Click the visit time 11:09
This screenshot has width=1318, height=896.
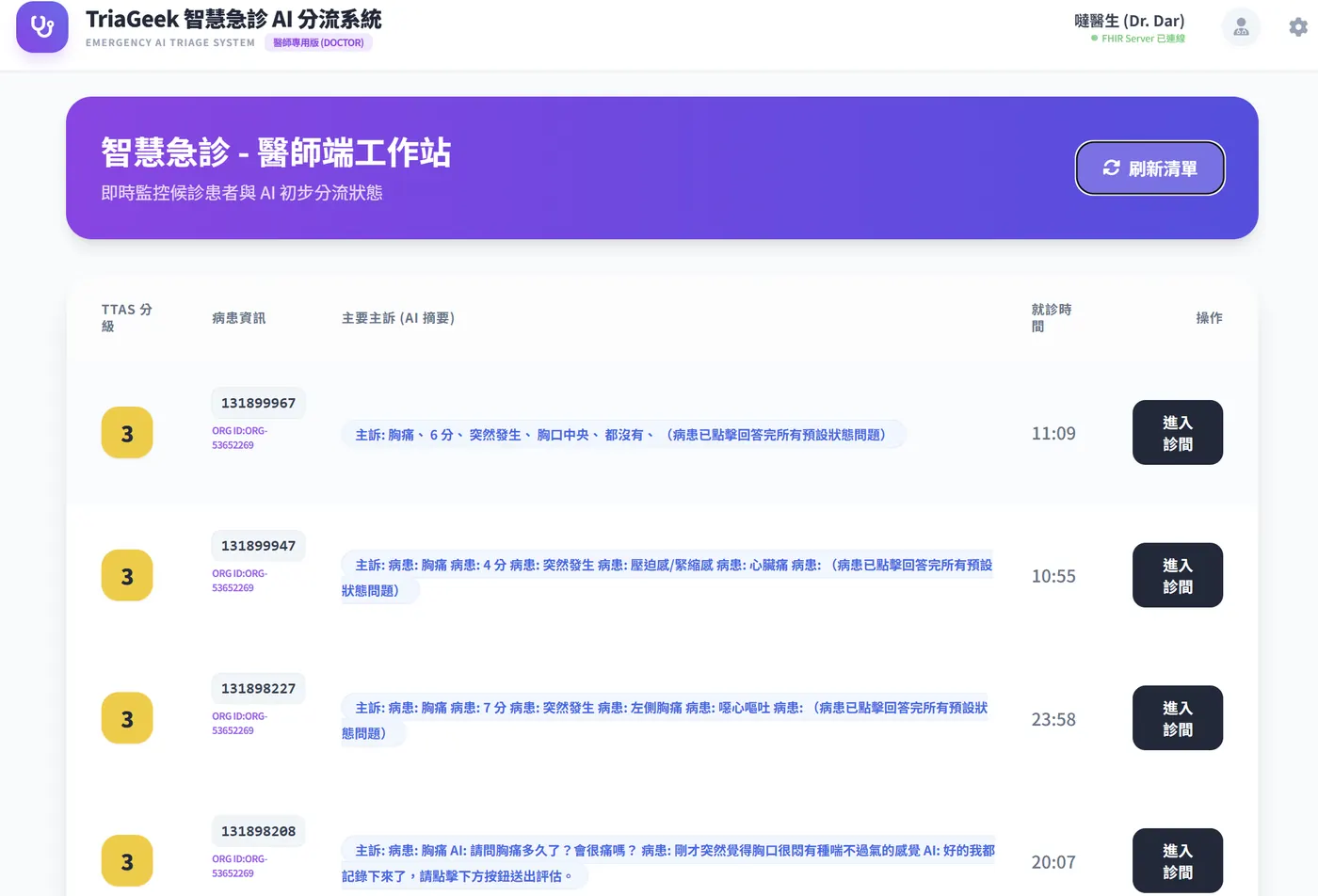point(1053,434)
